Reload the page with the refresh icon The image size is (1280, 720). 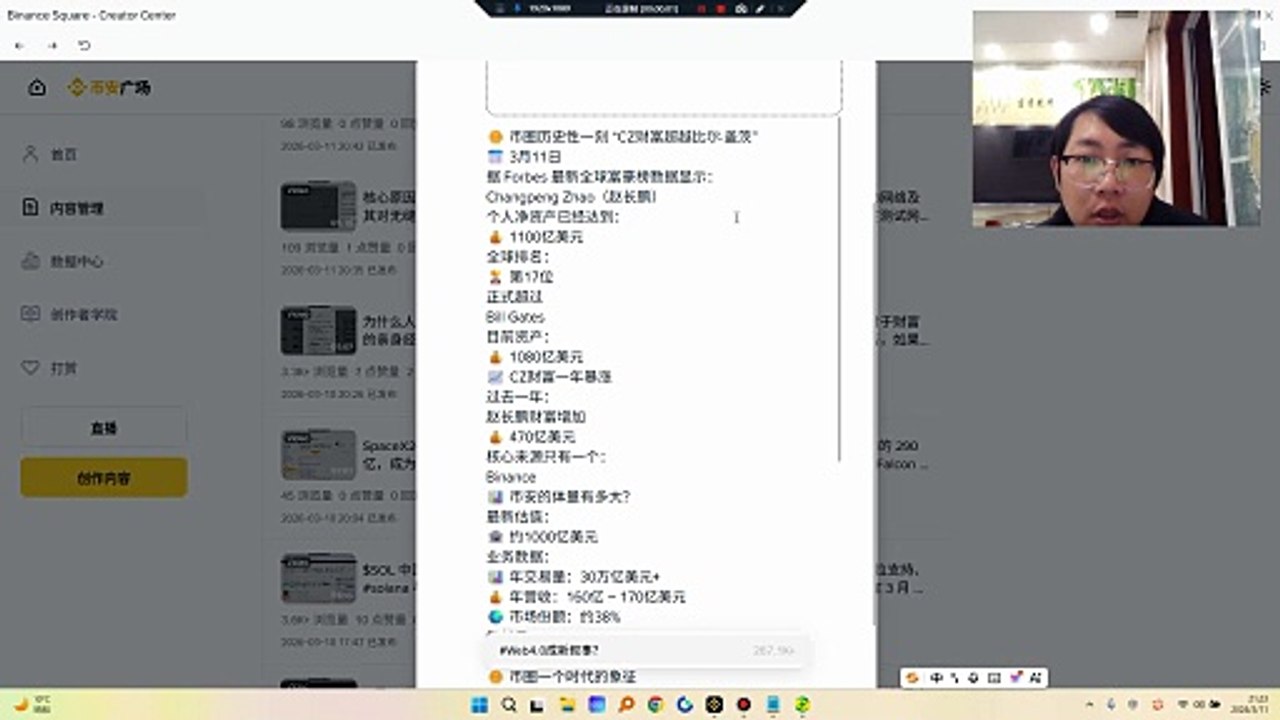pyautogui.click(x=84, y=46)
